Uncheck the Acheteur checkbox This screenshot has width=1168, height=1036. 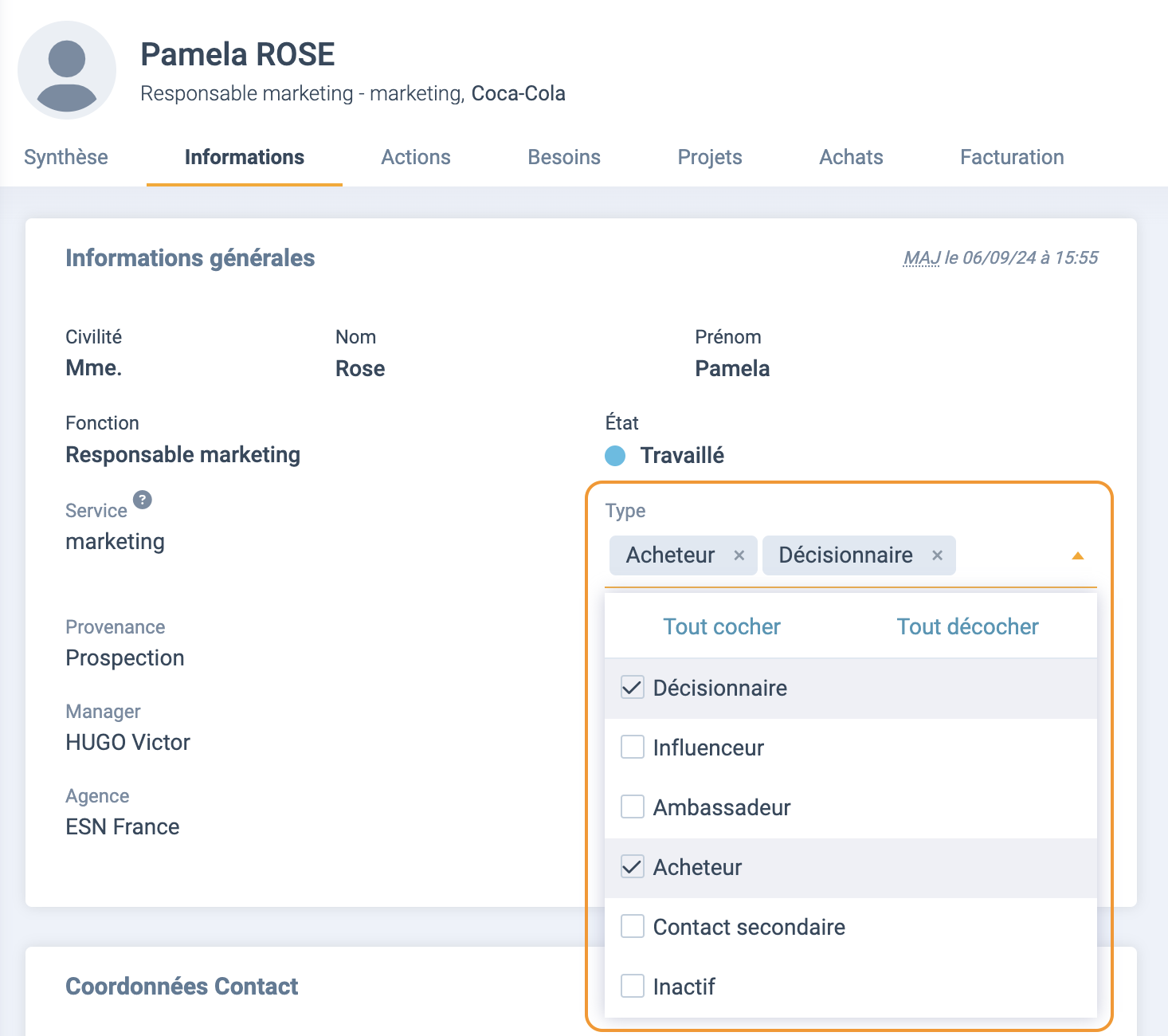tap(633, 867)
